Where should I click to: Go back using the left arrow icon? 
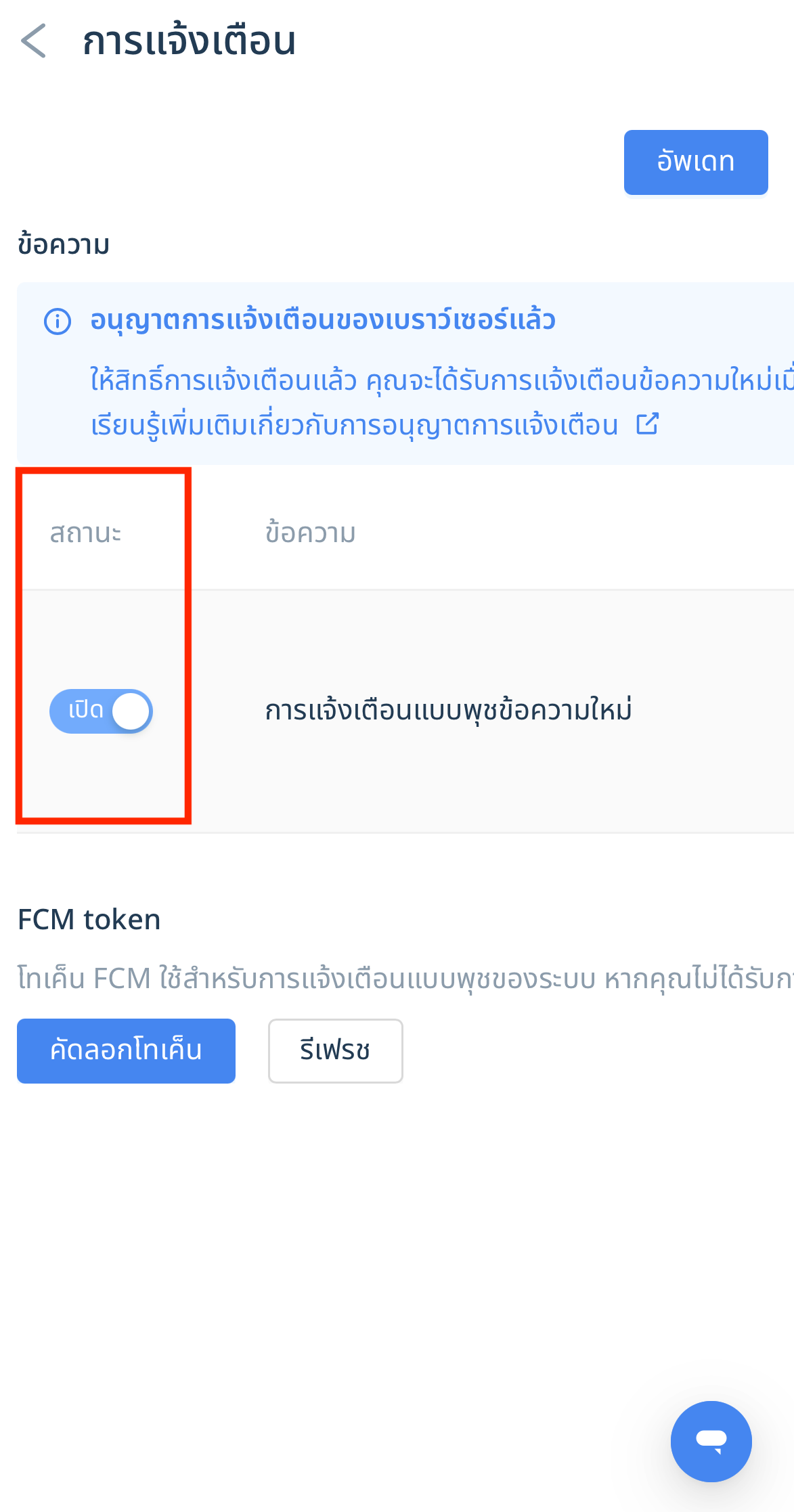click(x=34, y=41)
